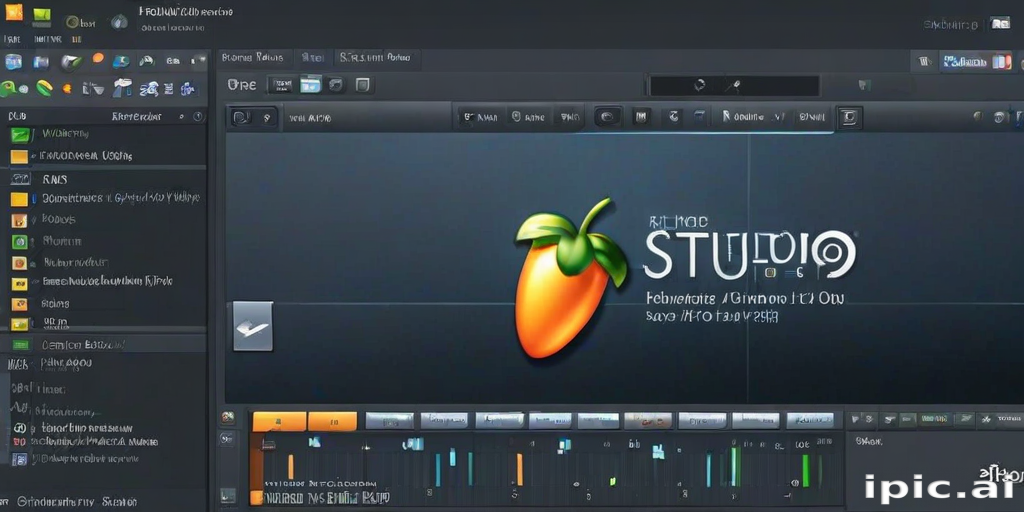Click the multicolored icon in the top-right tab strip
The height and width of the screenshot is (512, 1024).
(x=1002, y=62)
